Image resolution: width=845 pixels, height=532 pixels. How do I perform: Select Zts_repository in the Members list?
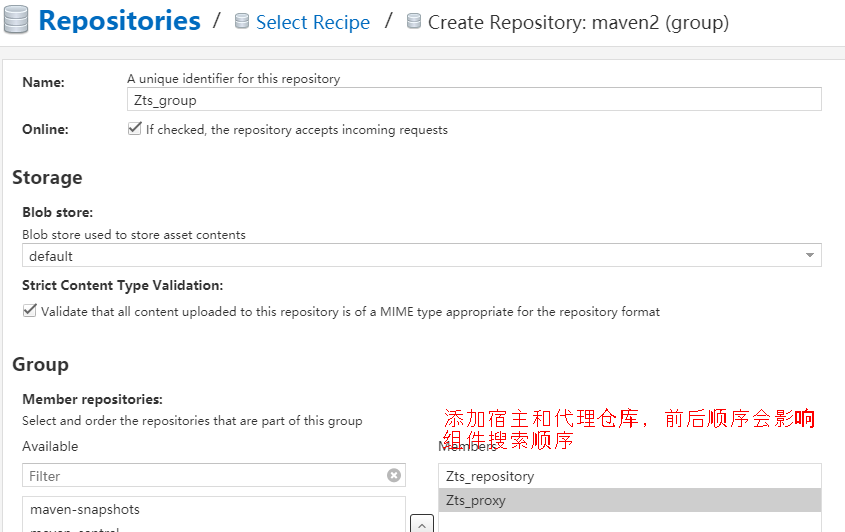coord(629,476)
